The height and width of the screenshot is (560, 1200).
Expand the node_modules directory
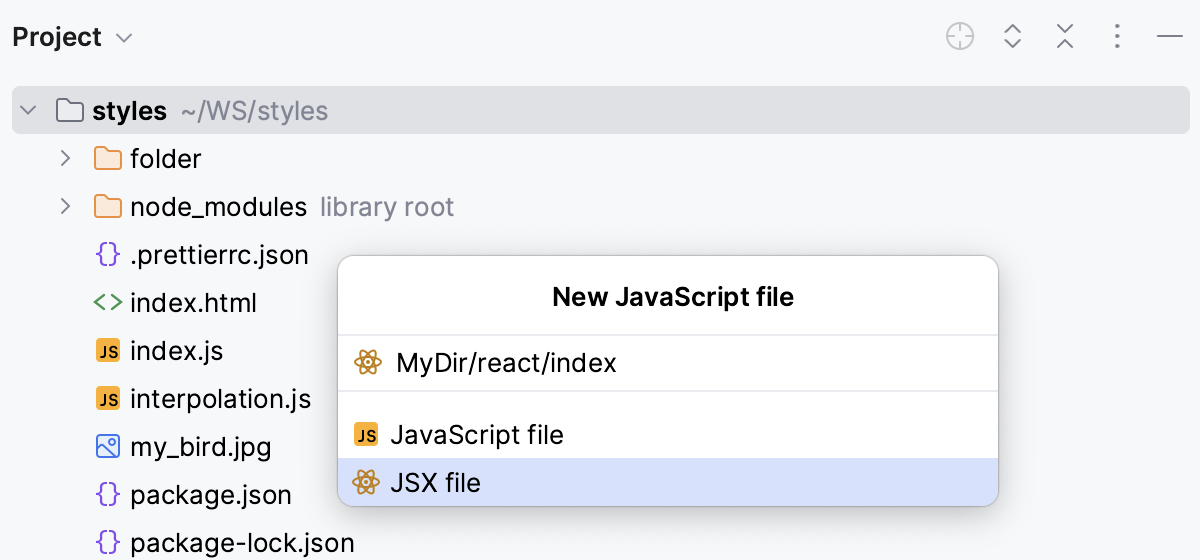coord(66,206)
